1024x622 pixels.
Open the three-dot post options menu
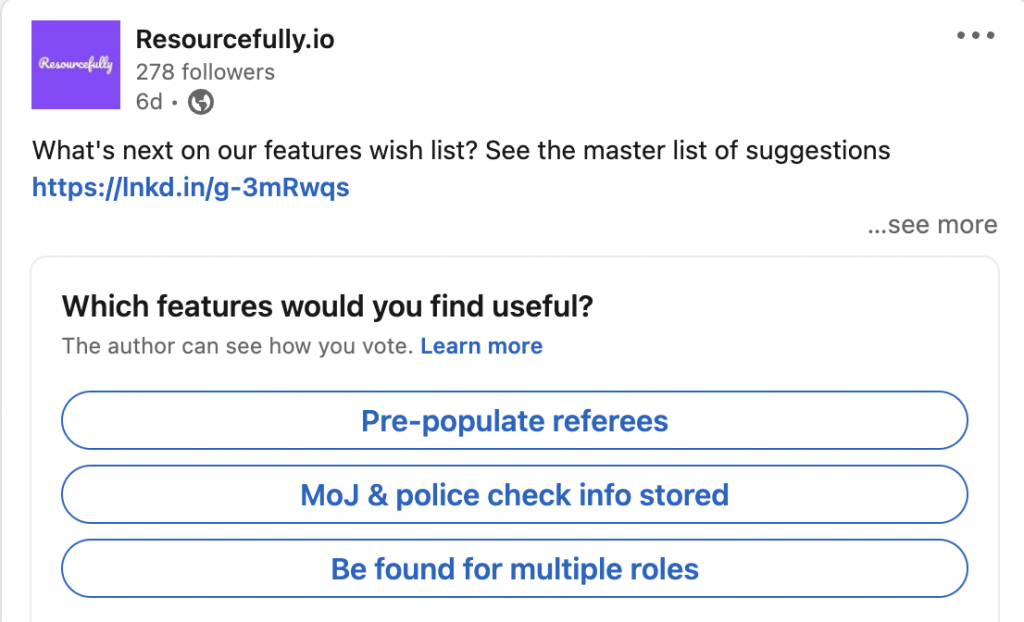pos(976,35)
